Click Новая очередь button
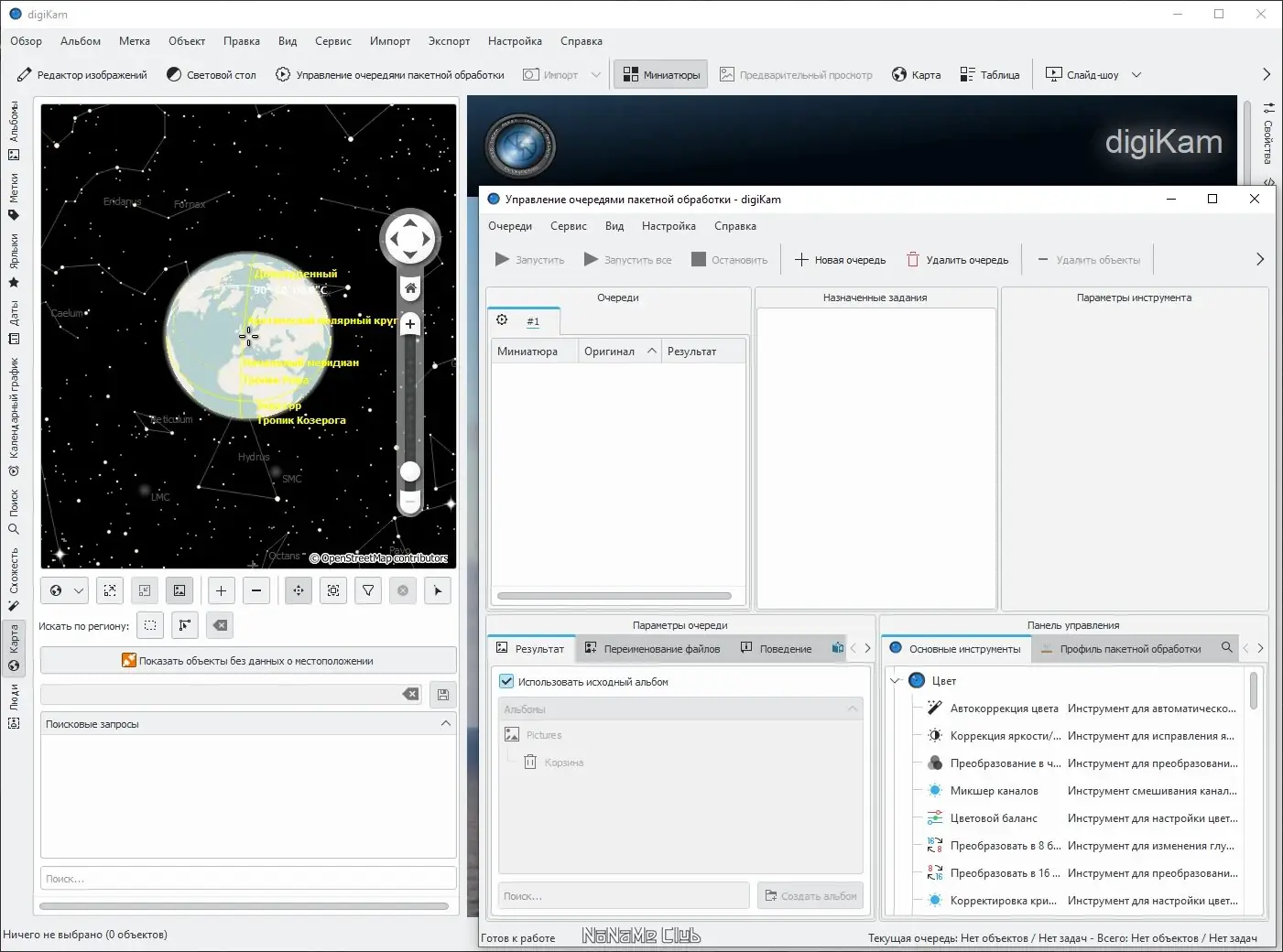The height and width of the screenshot is (952, 1283). (x=840, y=260)
